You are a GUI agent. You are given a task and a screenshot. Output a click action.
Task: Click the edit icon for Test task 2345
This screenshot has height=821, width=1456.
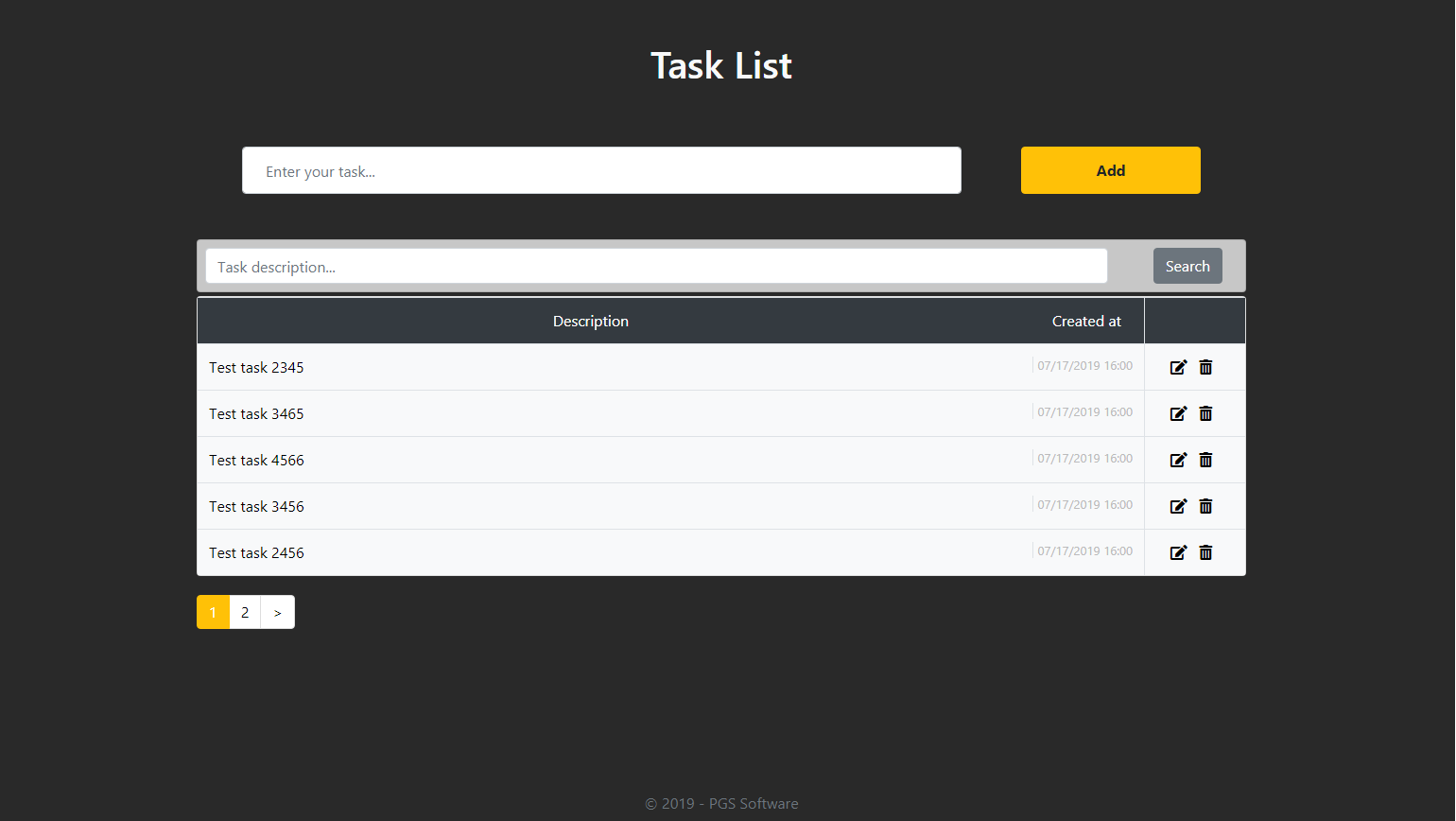pyautogui.click(x=1178, y=367)
